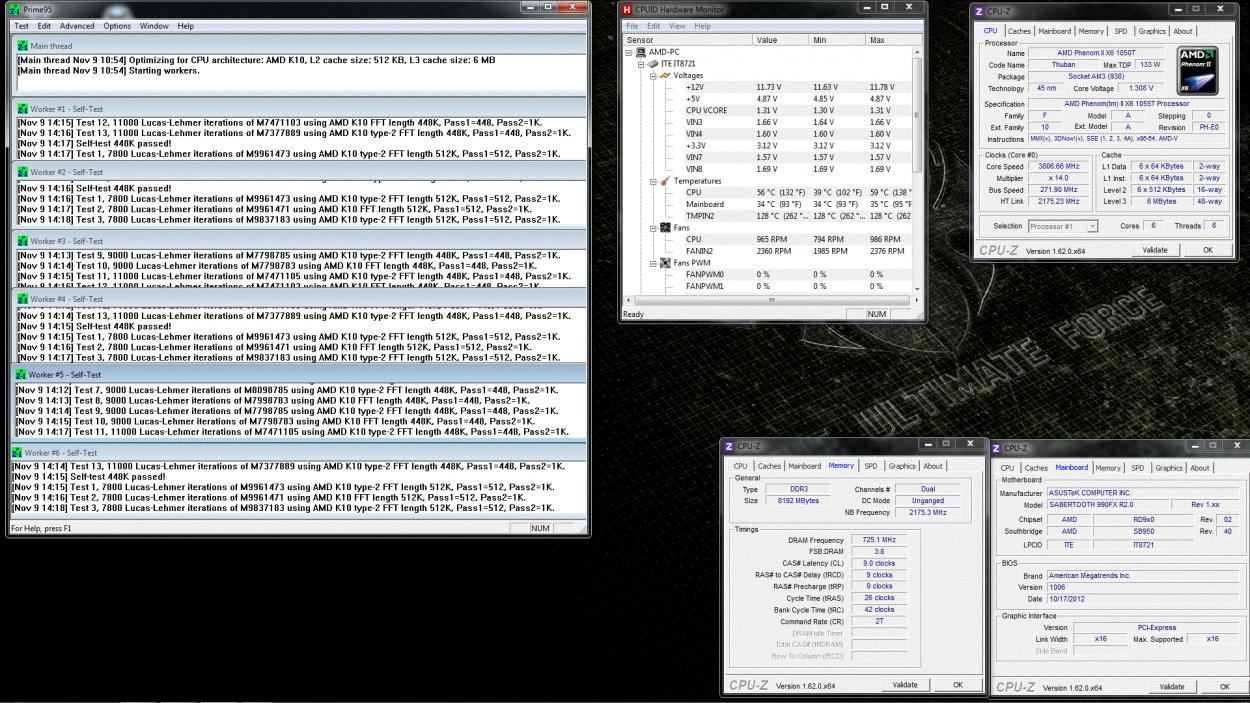Click Validate in the CPU-Z Memory window

pyautogui.click(x=905, y=685)
